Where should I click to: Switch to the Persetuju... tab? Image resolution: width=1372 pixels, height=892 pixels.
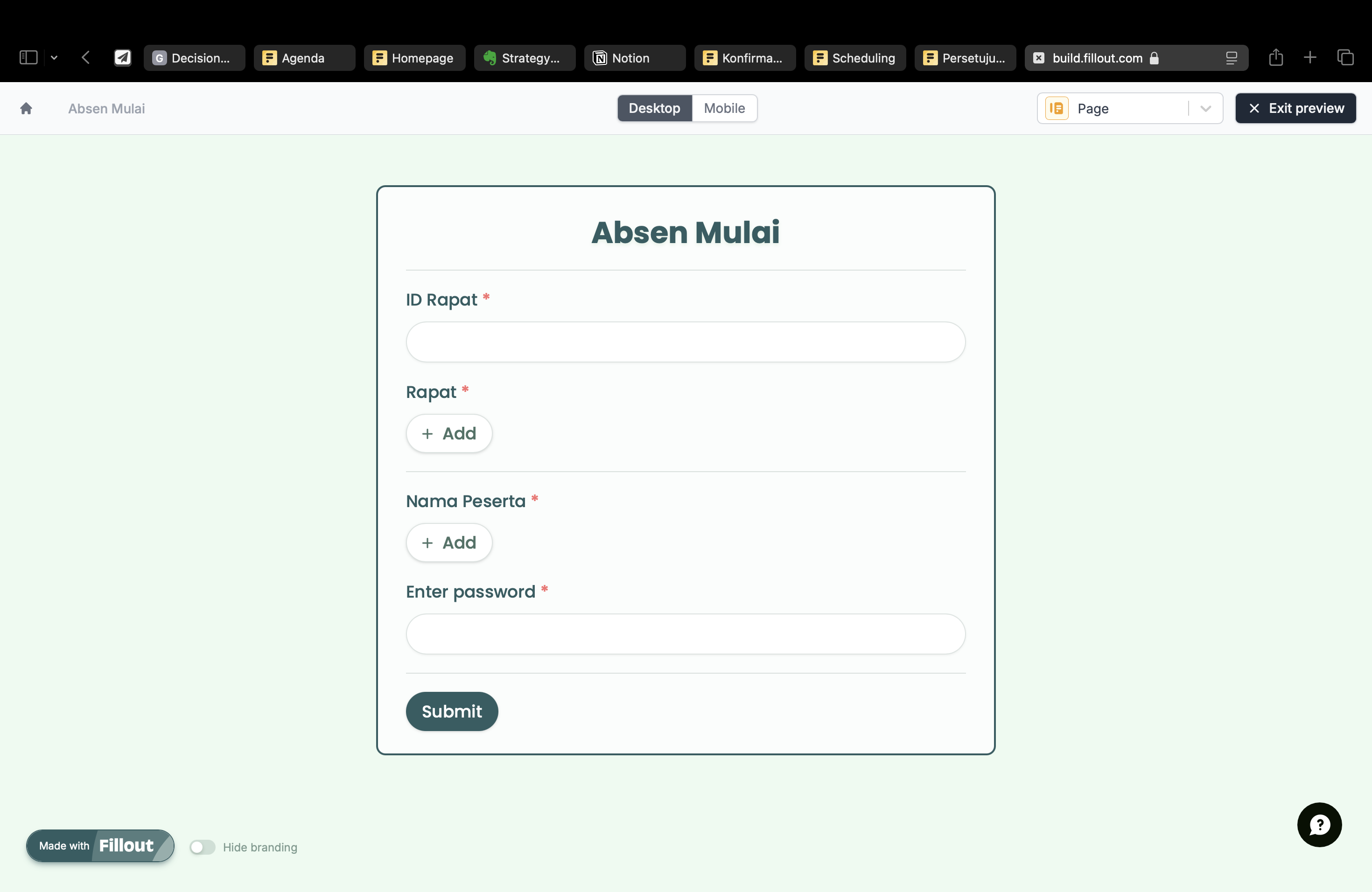pyautogui.click(x=965, y=58)
